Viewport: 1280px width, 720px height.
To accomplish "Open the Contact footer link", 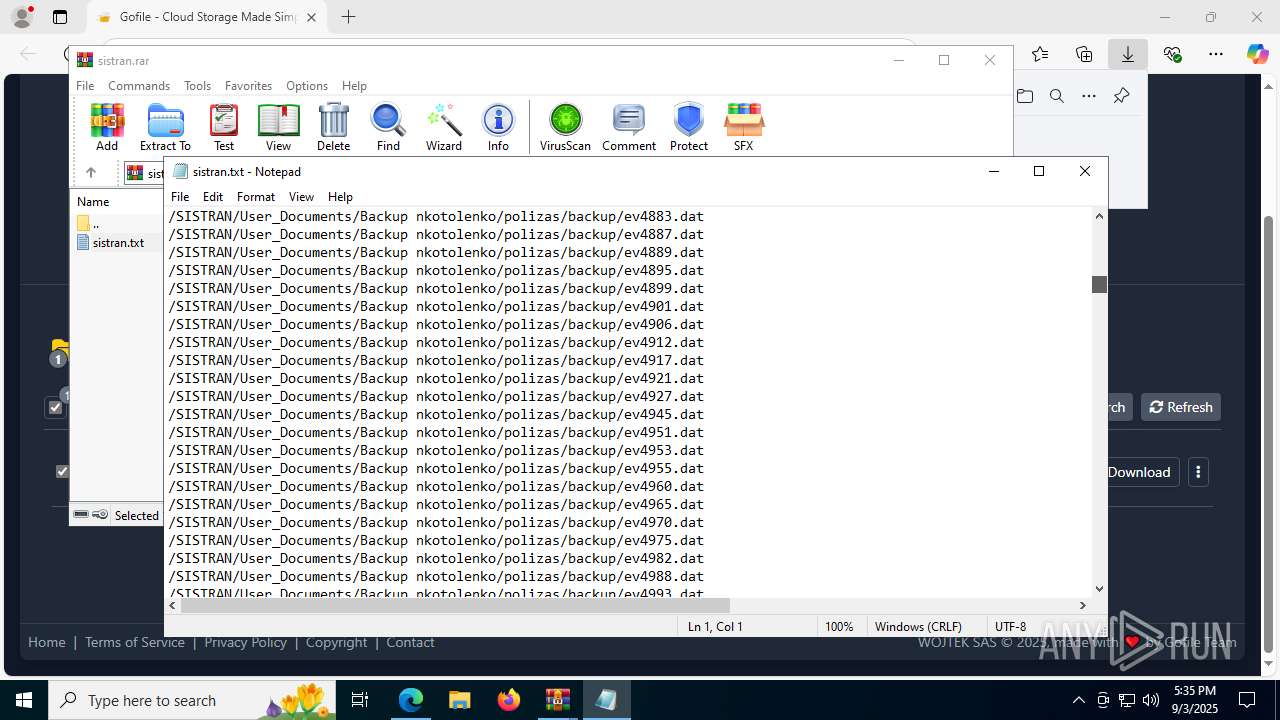I will 410,642.
